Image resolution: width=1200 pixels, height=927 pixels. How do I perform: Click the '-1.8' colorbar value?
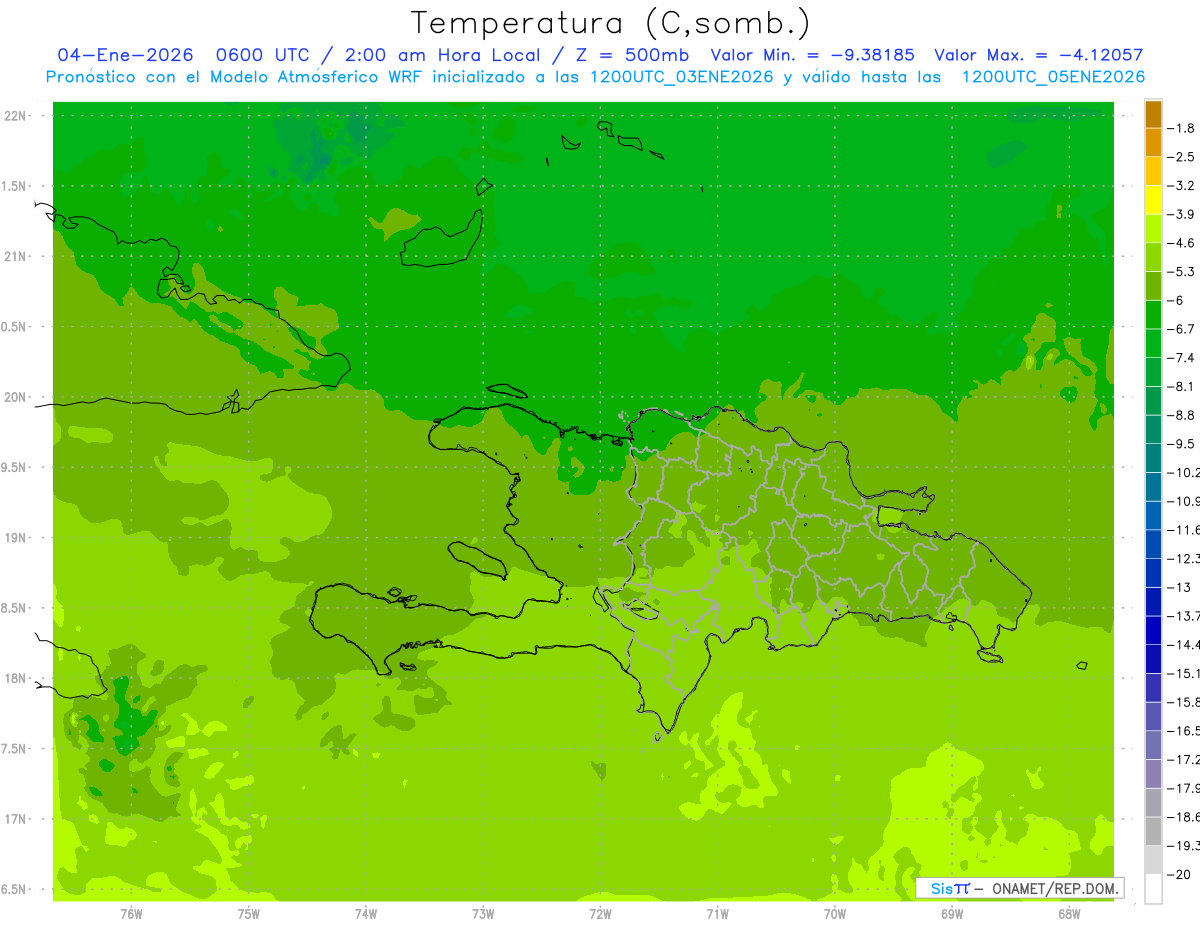click(x=1181, y=128)
